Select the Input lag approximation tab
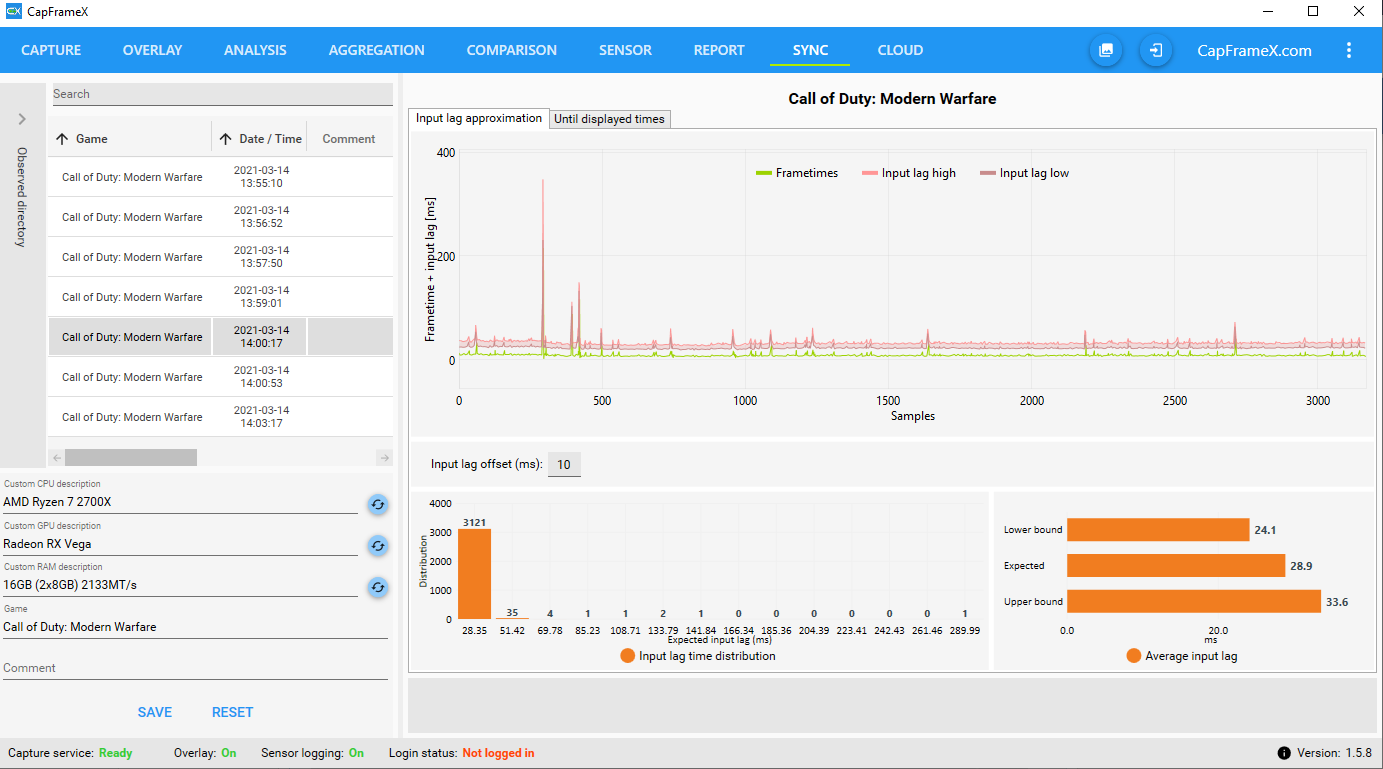The image size is (1383, 769). click(x=479, y=118)
